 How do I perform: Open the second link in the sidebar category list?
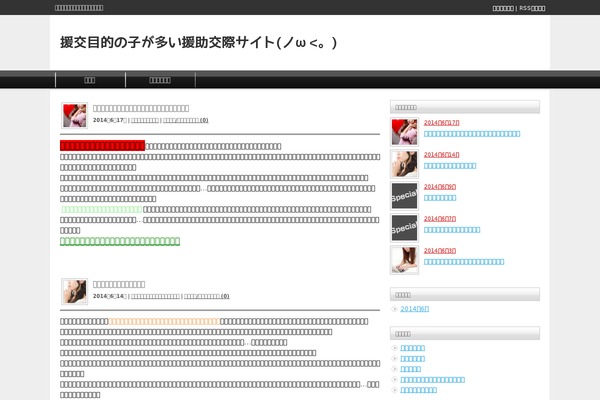coord(412,359)
